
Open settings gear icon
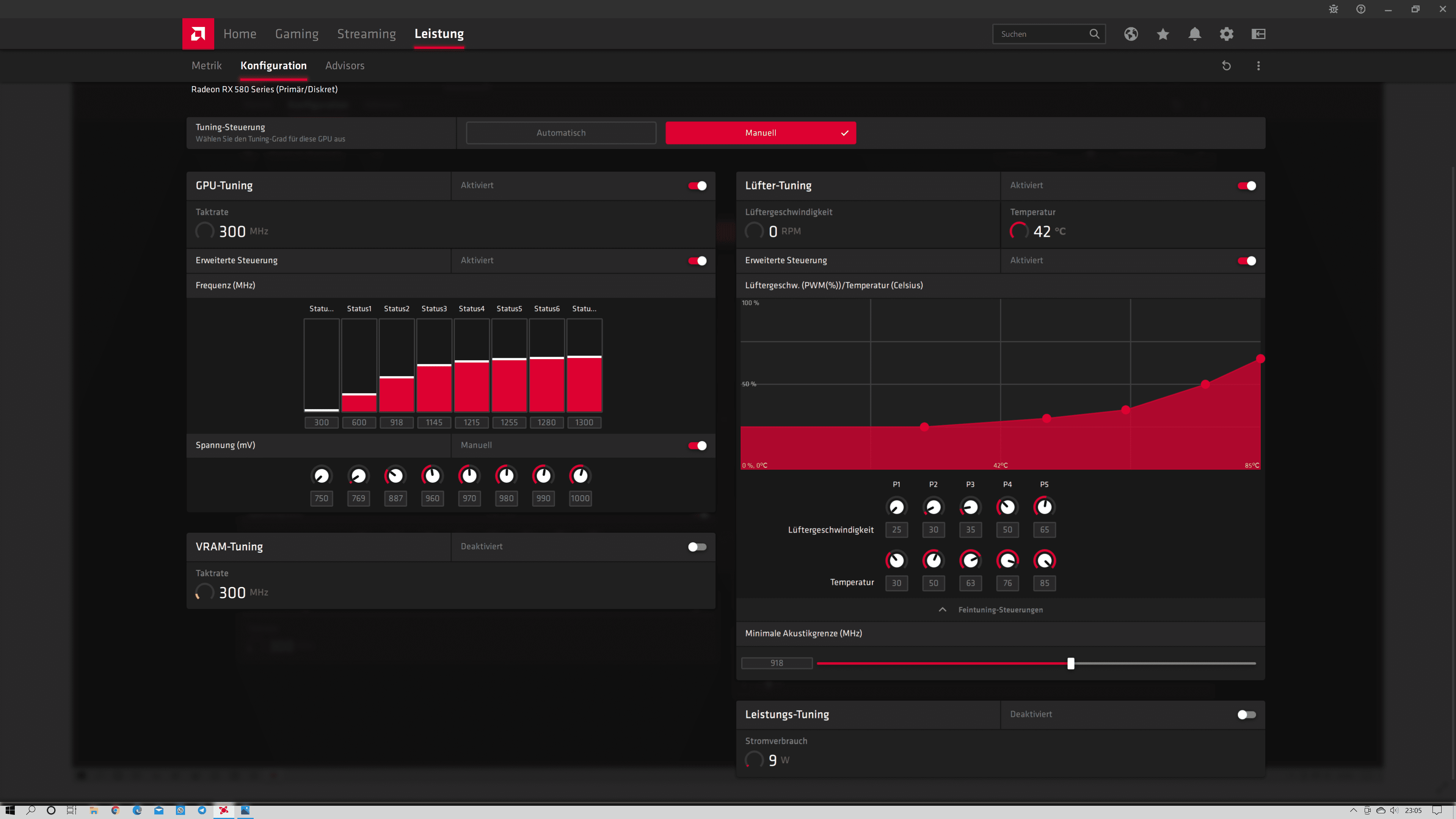(1226, 34)
